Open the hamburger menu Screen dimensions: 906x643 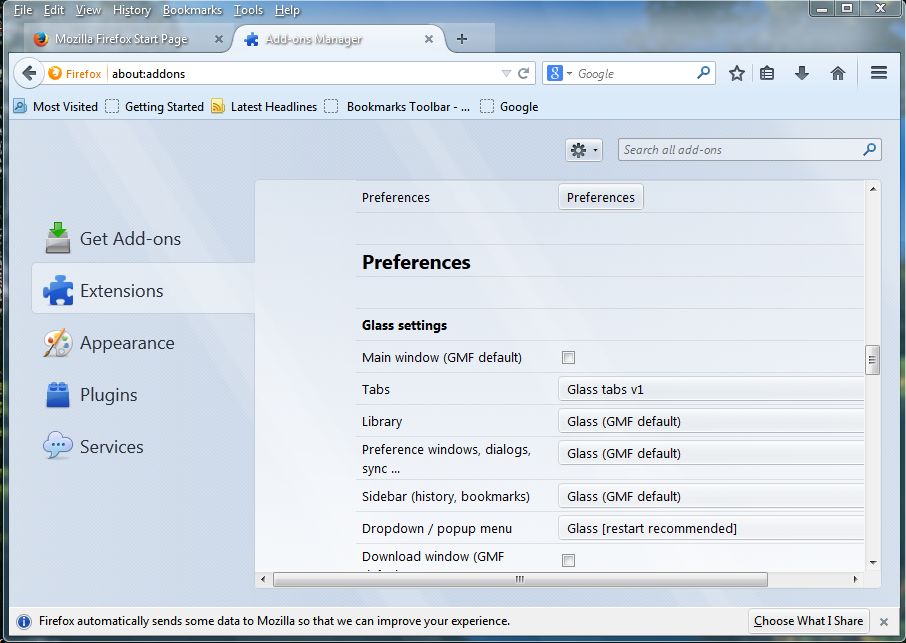(879, 73)
